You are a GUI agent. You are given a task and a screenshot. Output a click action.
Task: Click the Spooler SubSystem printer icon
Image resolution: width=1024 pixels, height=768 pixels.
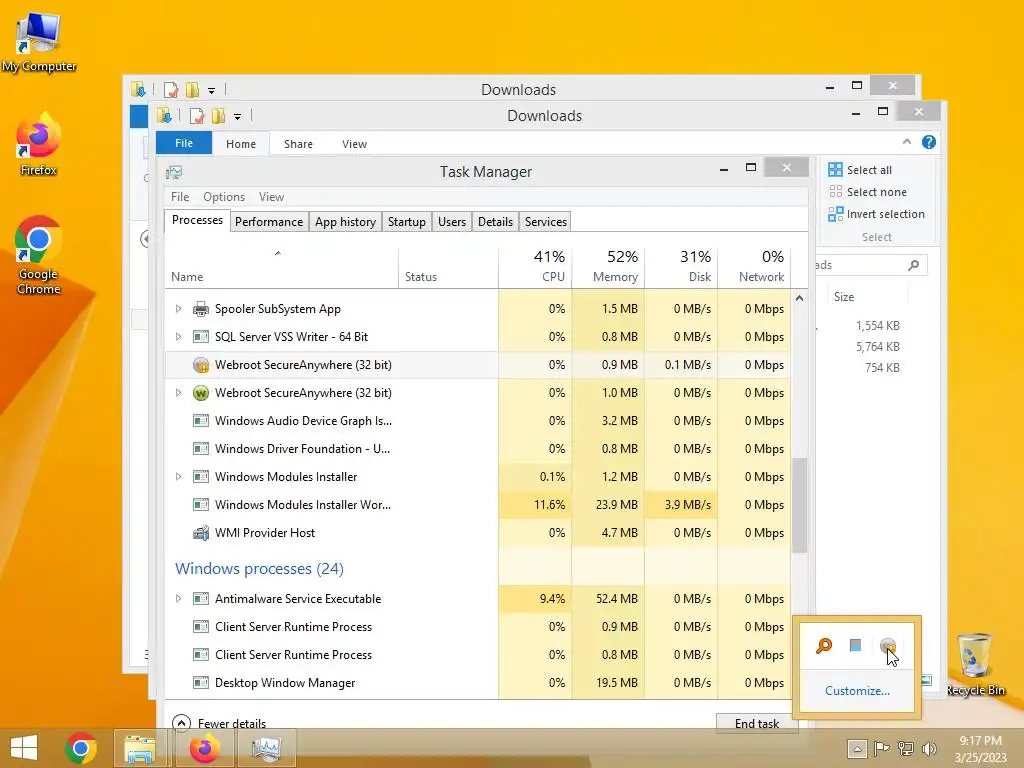[x=200, y=309]
